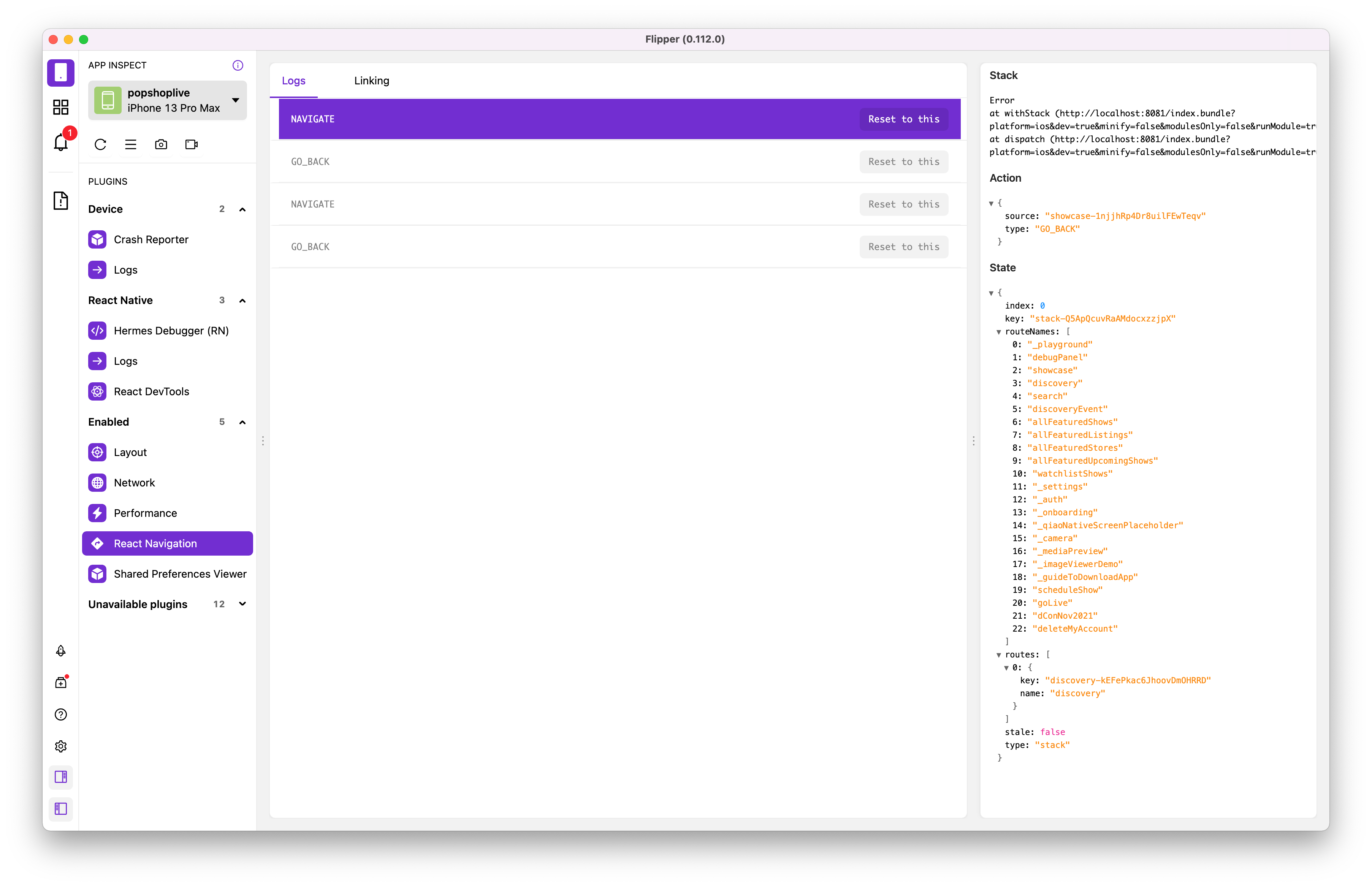Open the React DevTools plugin
1372x887 pixels.
coord(152,391)
